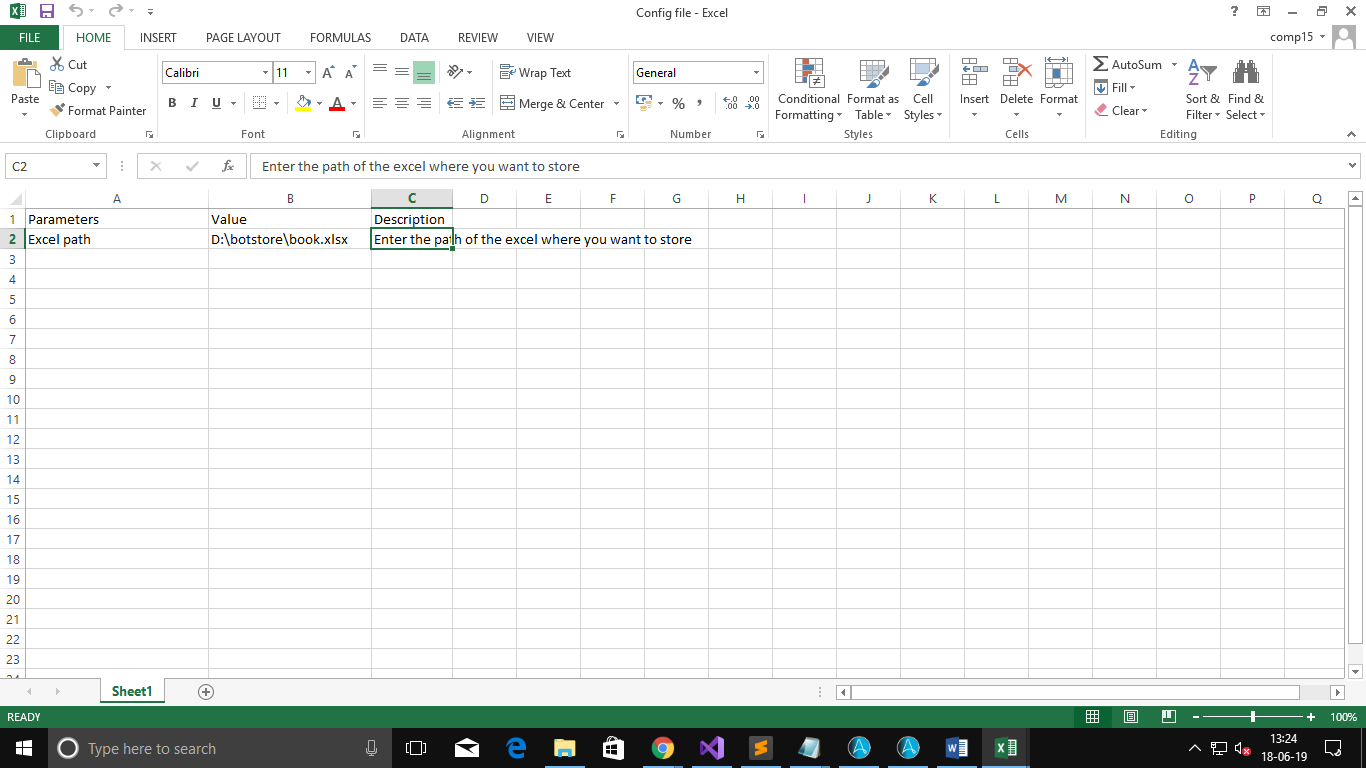Add a new sheet with plus icon
Image resolution: width=1366 pixels, height=768 pixels.
click(x=206, y=691)
